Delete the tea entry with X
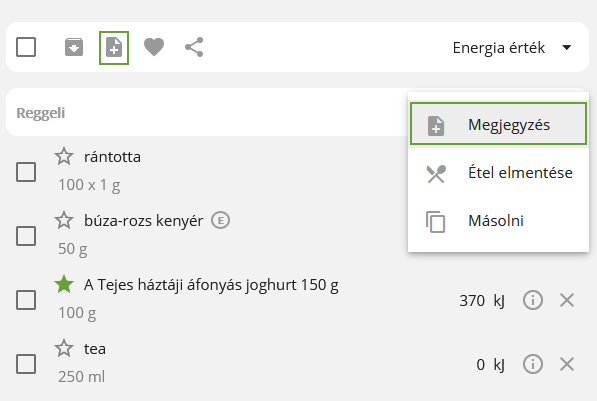The height and width of the screenshot is (401, 597). [x=567, y=364]
